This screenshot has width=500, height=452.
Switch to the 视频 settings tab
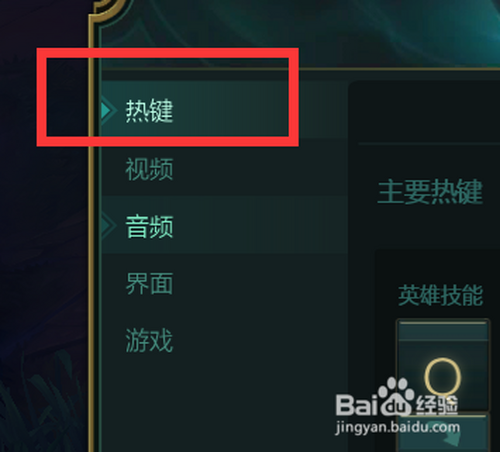click(x=149, y=169)
